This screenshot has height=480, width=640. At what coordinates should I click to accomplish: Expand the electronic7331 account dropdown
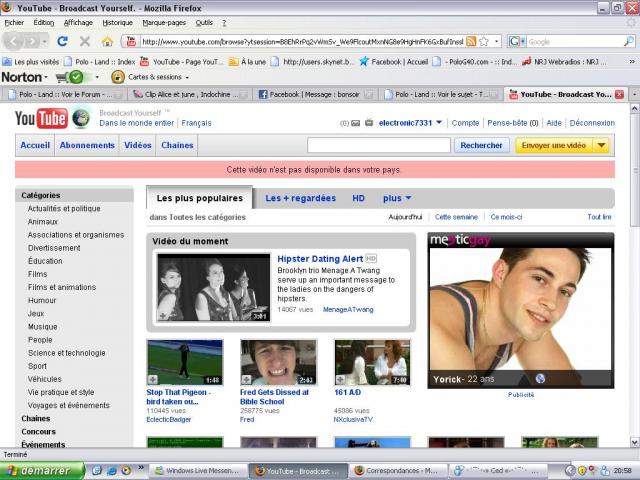point(439,122)
